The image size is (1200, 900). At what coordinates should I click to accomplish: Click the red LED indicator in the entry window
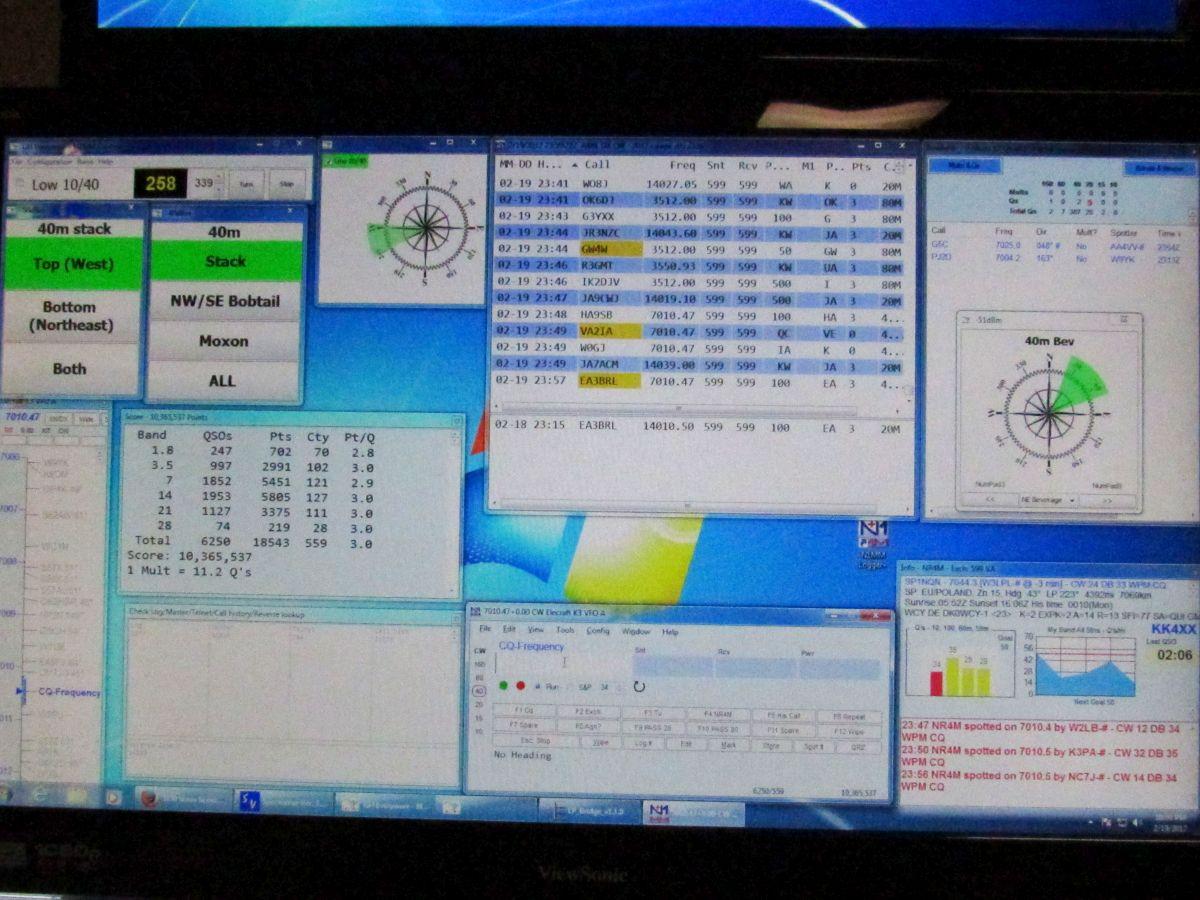[520, 686]
